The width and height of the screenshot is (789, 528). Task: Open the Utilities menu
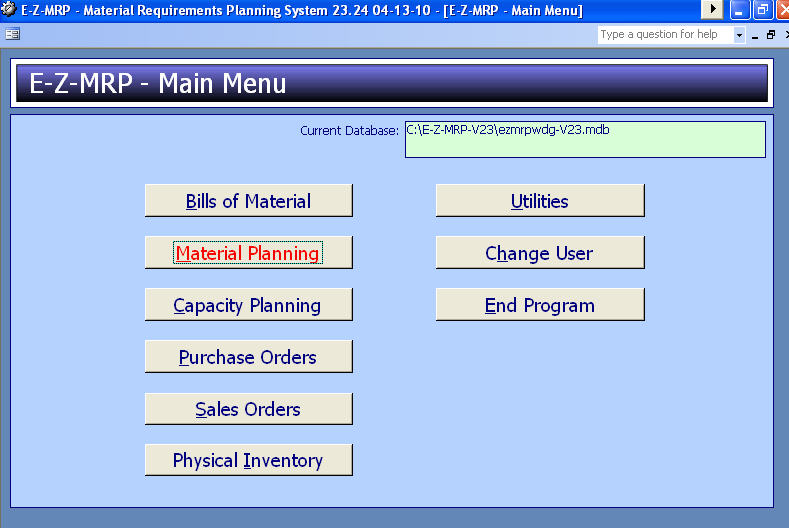coord(540,200)
